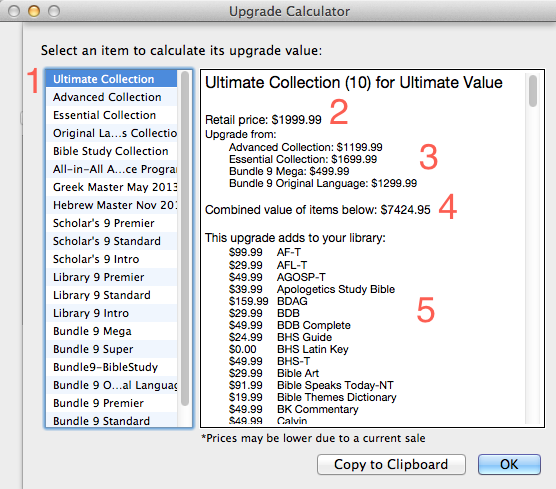Select Bundle9-BibleStudy item
The width and height of the screenshot is (556, 489).
(112, 367)
